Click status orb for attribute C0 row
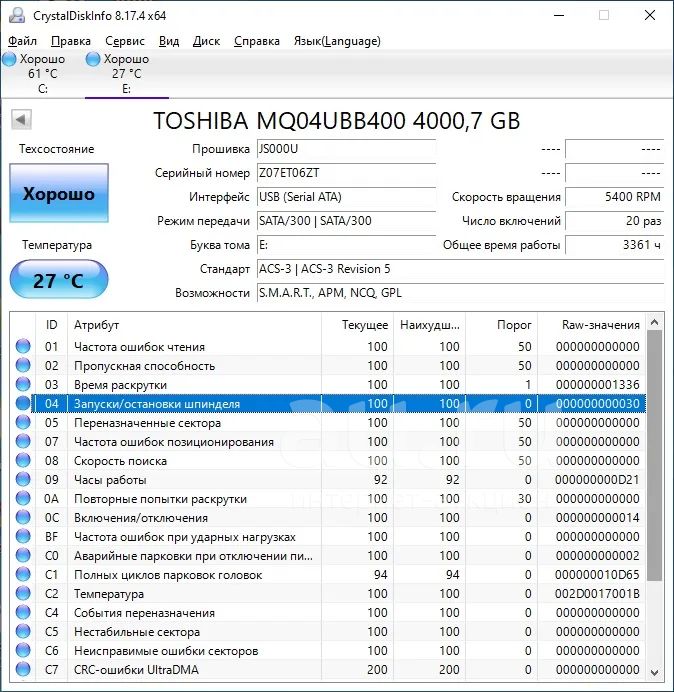Screen dimensions: 674x692 (23, 555)
